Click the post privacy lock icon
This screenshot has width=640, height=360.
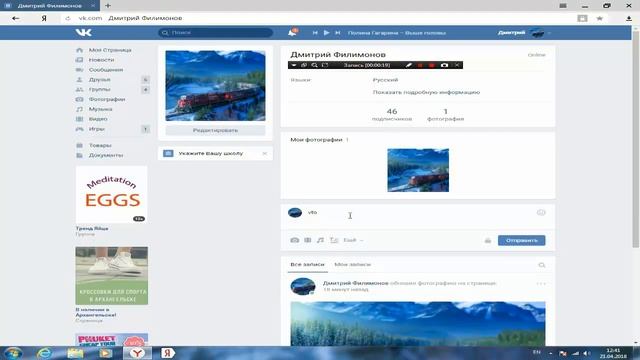coord(488,240)
